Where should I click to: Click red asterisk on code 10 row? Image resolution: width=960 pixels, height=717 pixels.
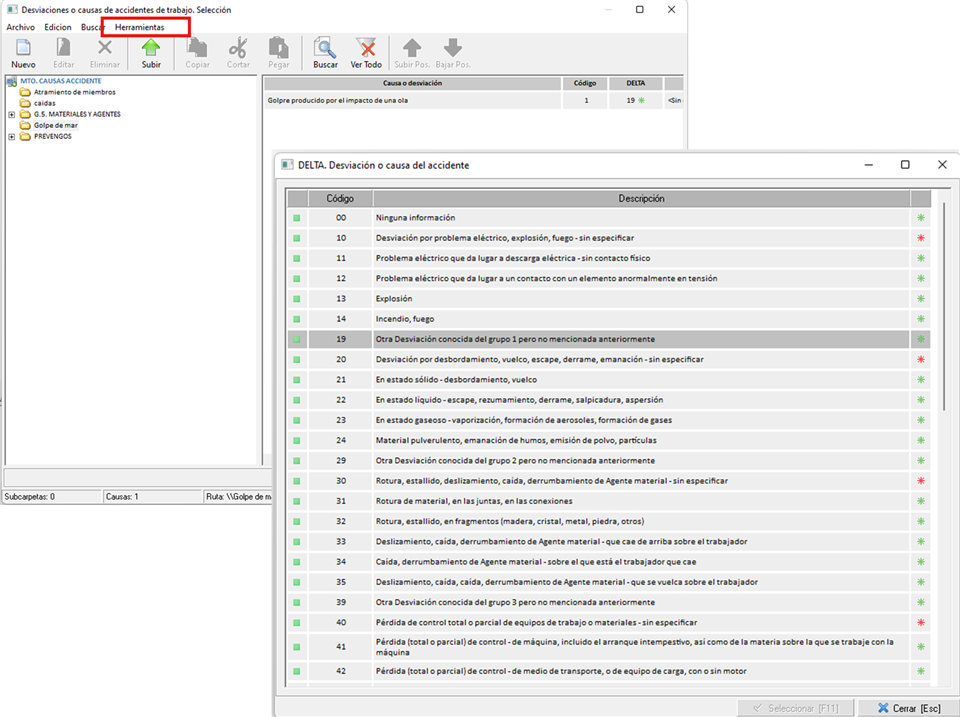[x=920, y=238]
